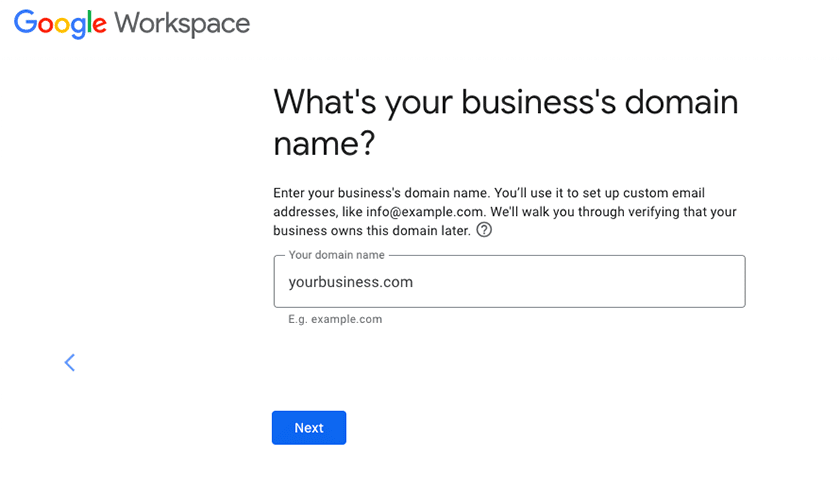Click the text business owns this domain later
The width and height of the screenshot is (840, 491).
(x=372, y=231)
